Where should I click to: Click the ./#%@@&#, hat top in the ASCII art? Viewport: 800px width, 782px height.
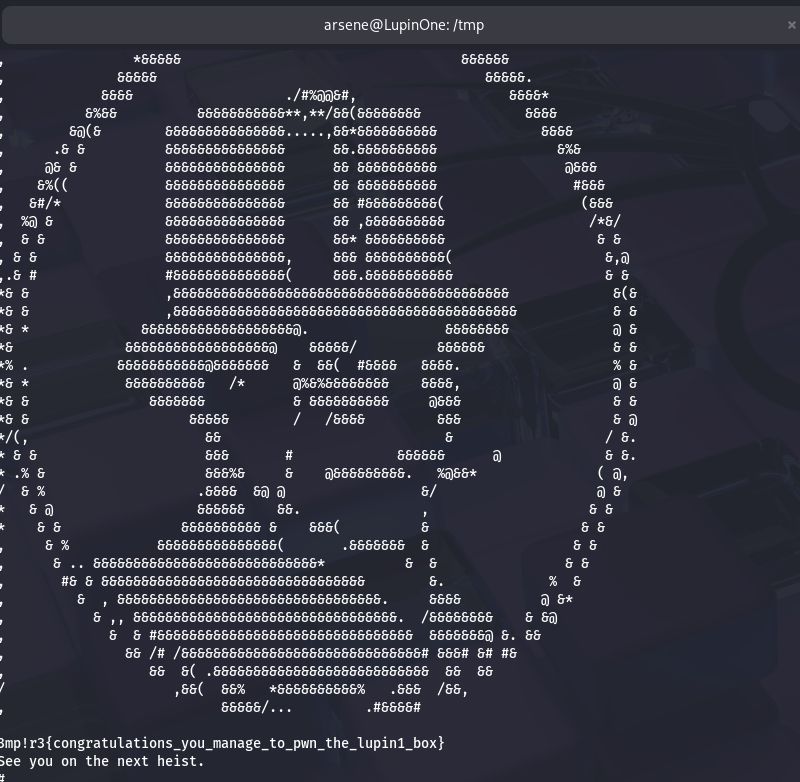point(321,95)
